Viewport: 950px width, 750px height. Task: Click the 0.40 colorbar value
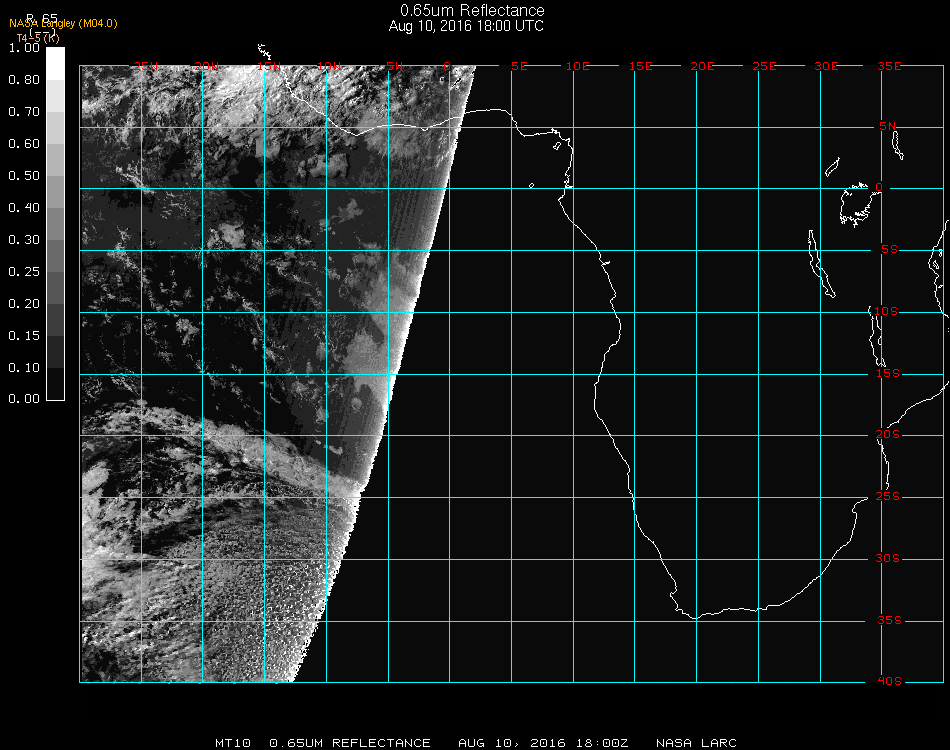(24, 208)
